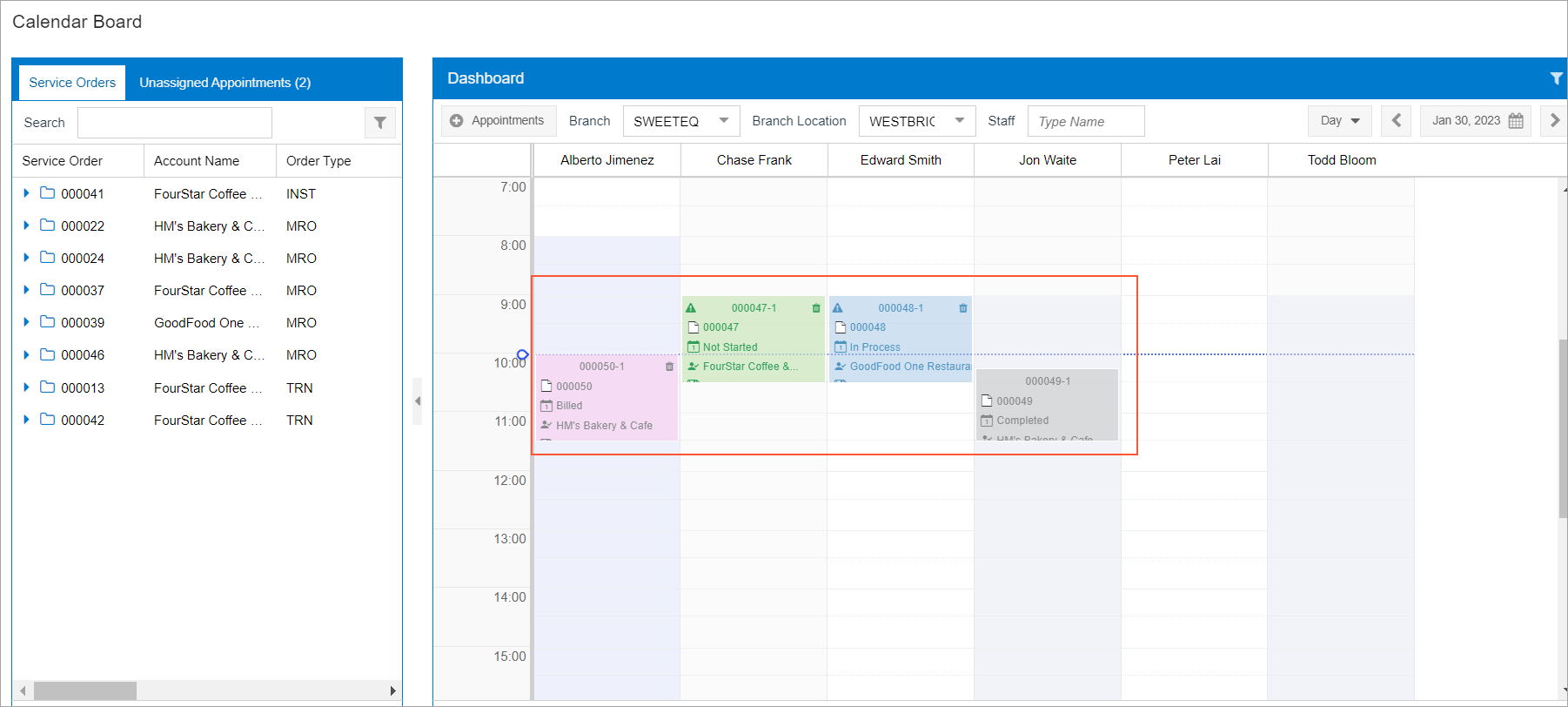Screen dimensions: 1568x707
Task: Click trash icon on appointment 000048-1
Action: tap(963, 308)
